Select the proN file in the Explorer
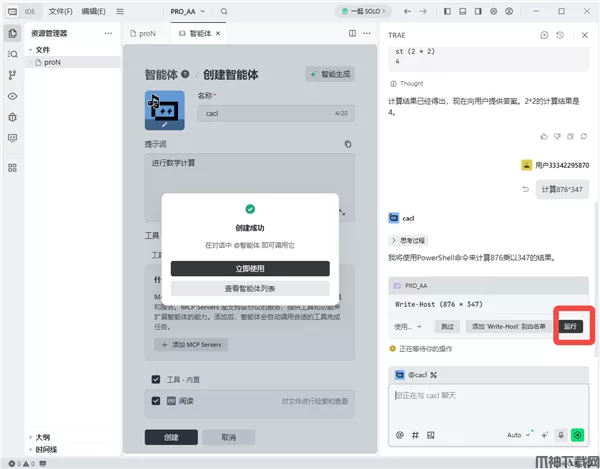The image size is (600, 469). [x=73, y=62]
